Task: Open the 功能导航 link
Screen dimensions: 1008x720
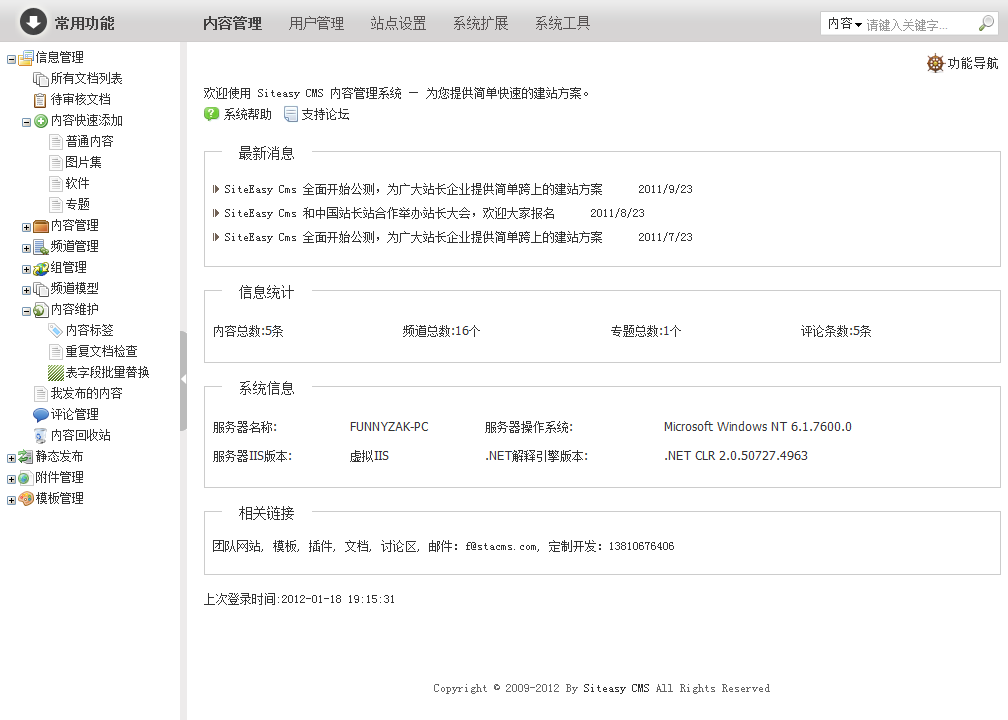Action: pyautogui.click(x=973, y=63)
